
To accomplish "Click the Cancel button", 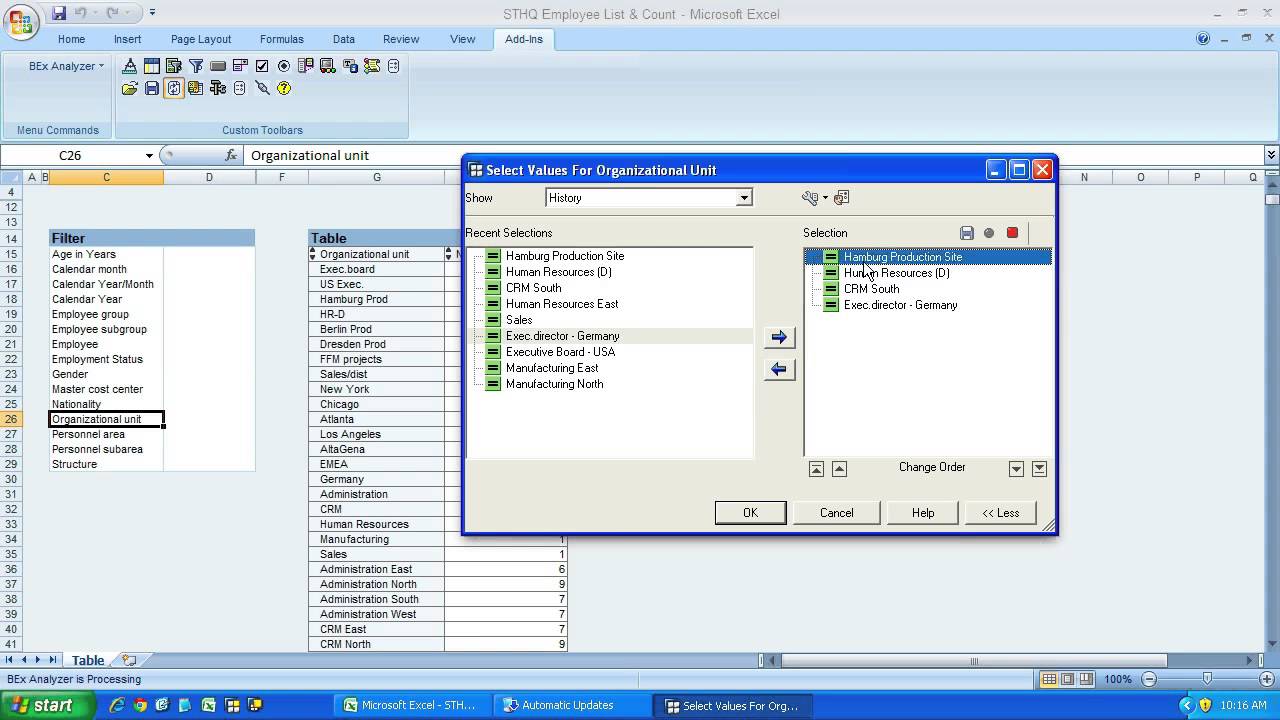I will pos(836,513).
